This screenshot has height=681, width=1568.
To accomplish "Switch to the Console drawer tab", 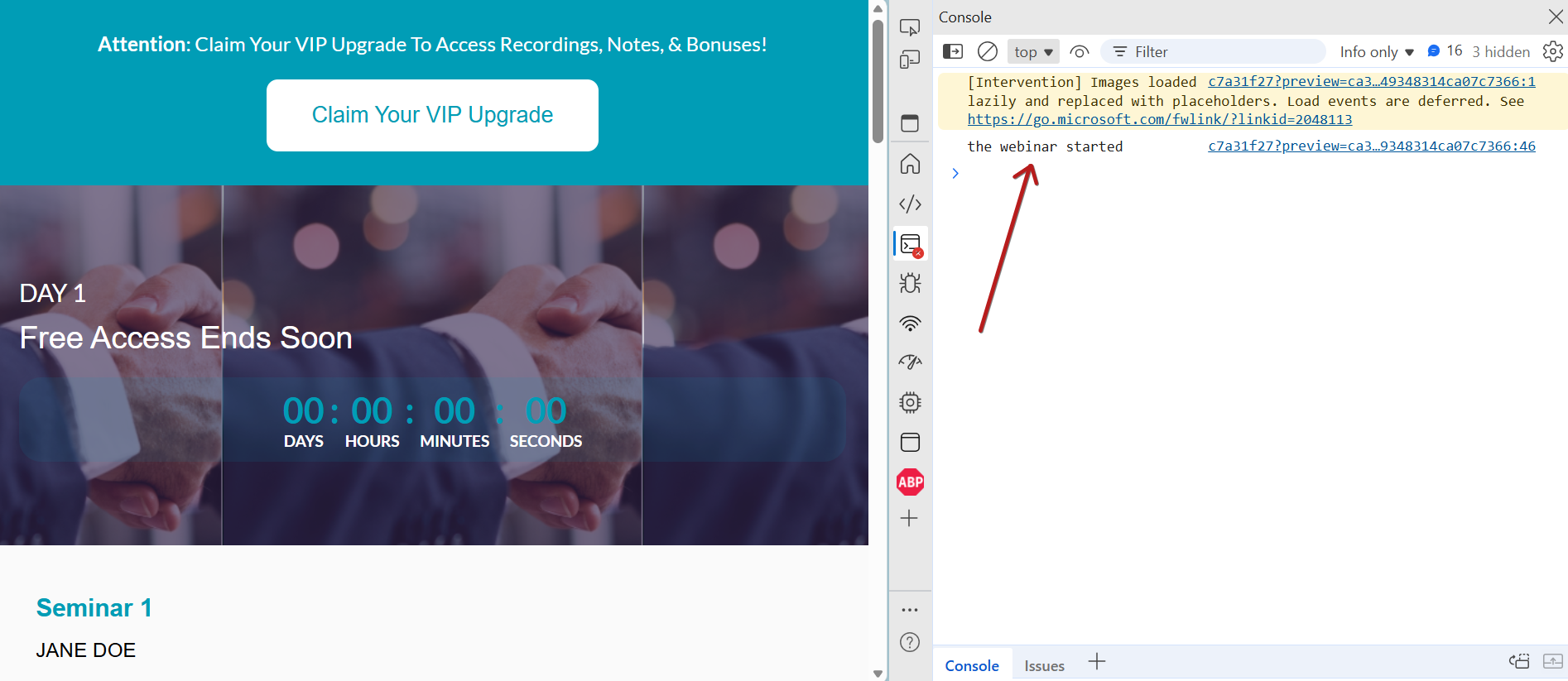I will pos(972,665).
